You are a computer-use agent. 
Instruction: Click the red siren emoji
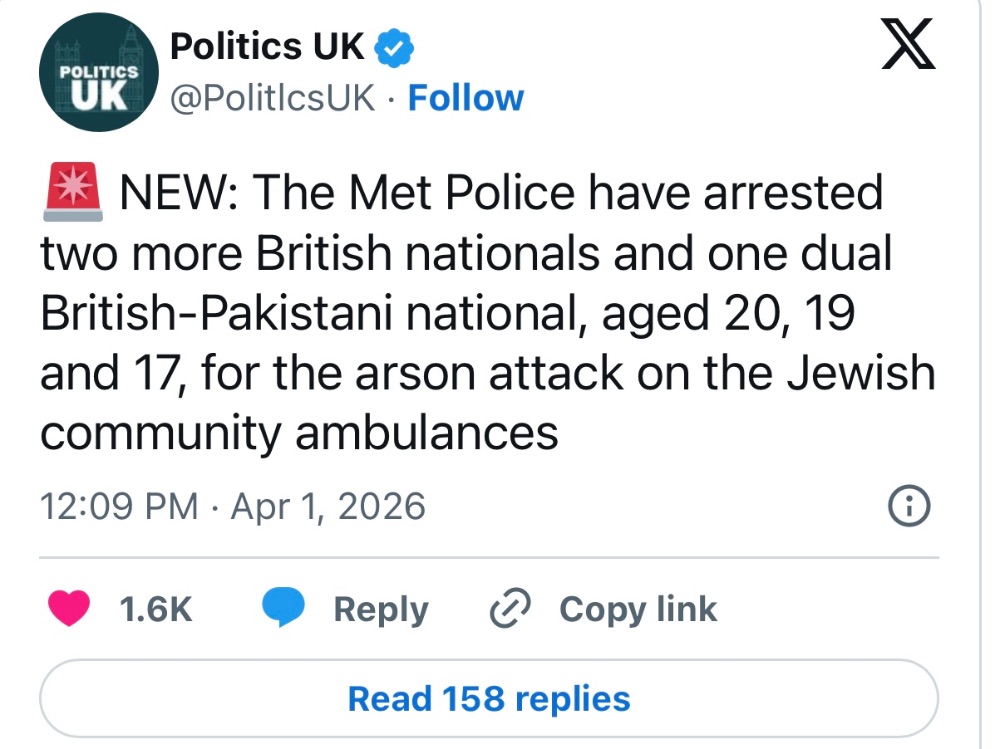[72, 192]
